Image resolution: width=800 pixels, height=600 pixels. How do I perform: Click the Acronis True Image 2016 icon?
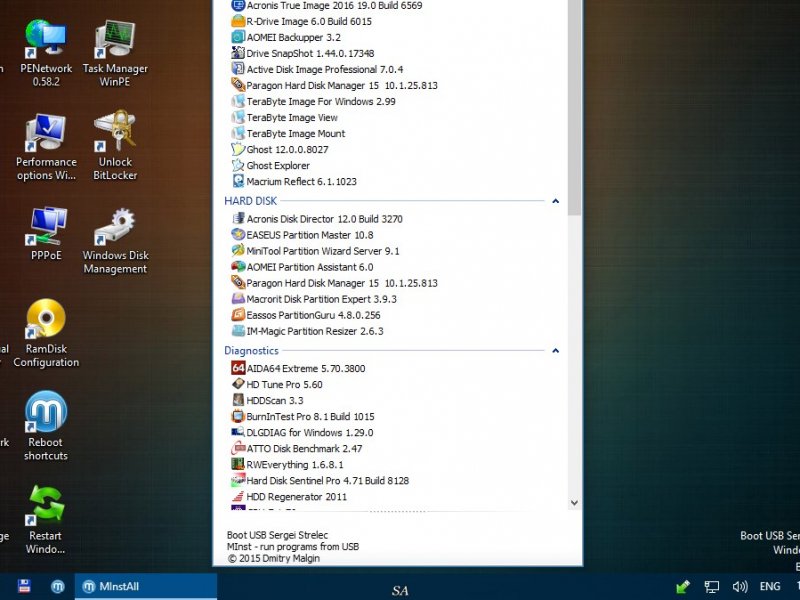pyautogui.click(x=238, y=6)
